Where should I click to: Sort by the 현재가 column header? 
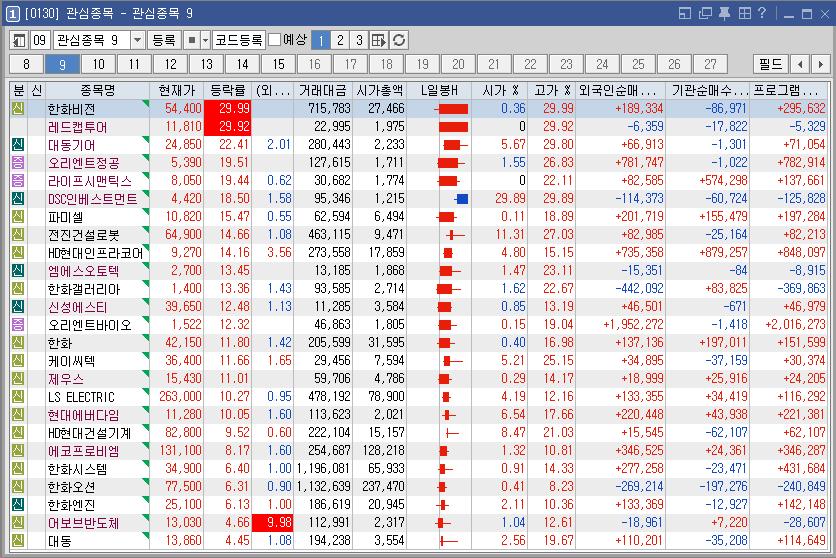pyautogui.click(x=177, y=91)
